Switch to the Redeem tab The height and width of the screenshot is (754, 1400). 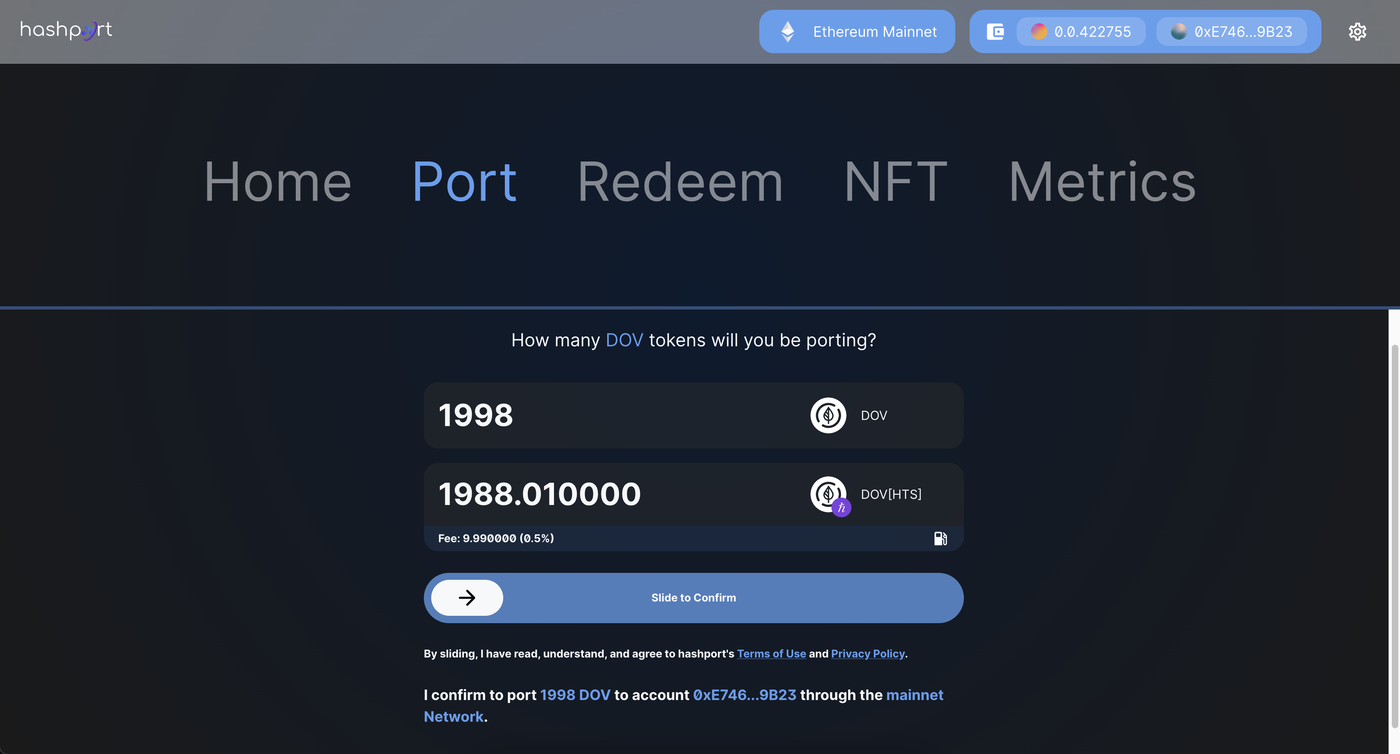point(680,182)
